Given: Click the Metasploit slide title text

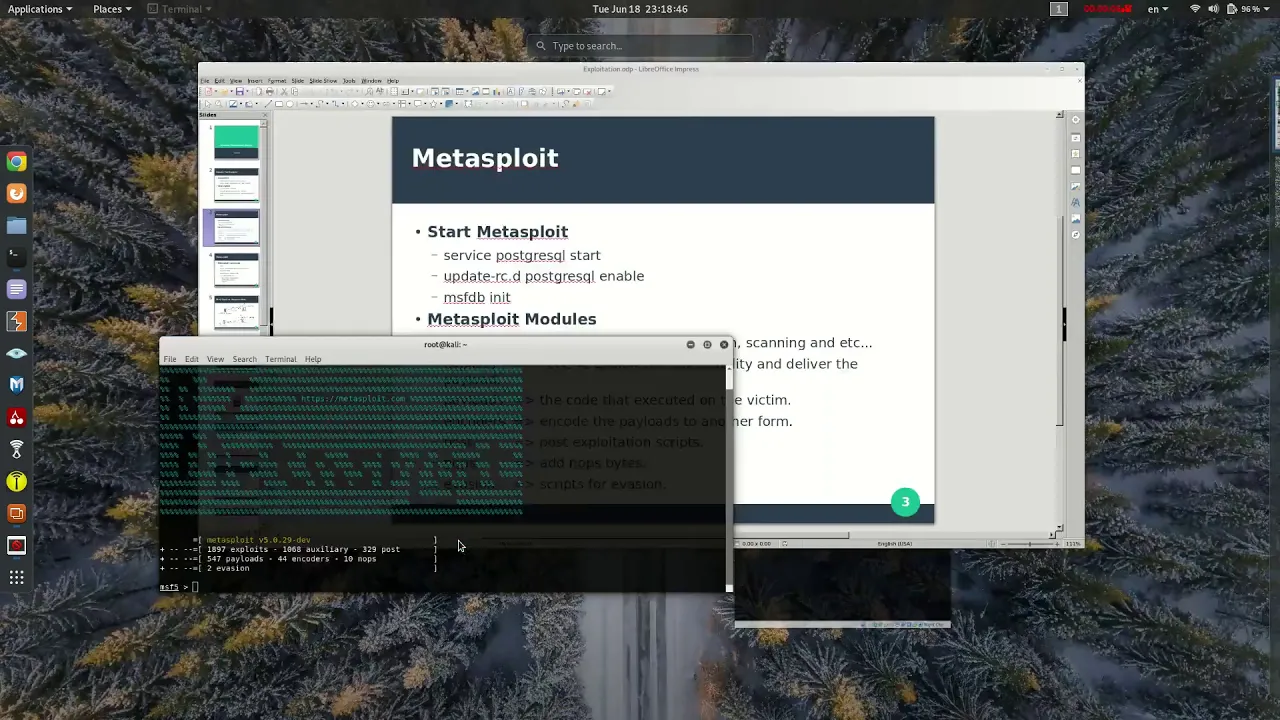Looking at the screenshot, I should pos(485,158).
